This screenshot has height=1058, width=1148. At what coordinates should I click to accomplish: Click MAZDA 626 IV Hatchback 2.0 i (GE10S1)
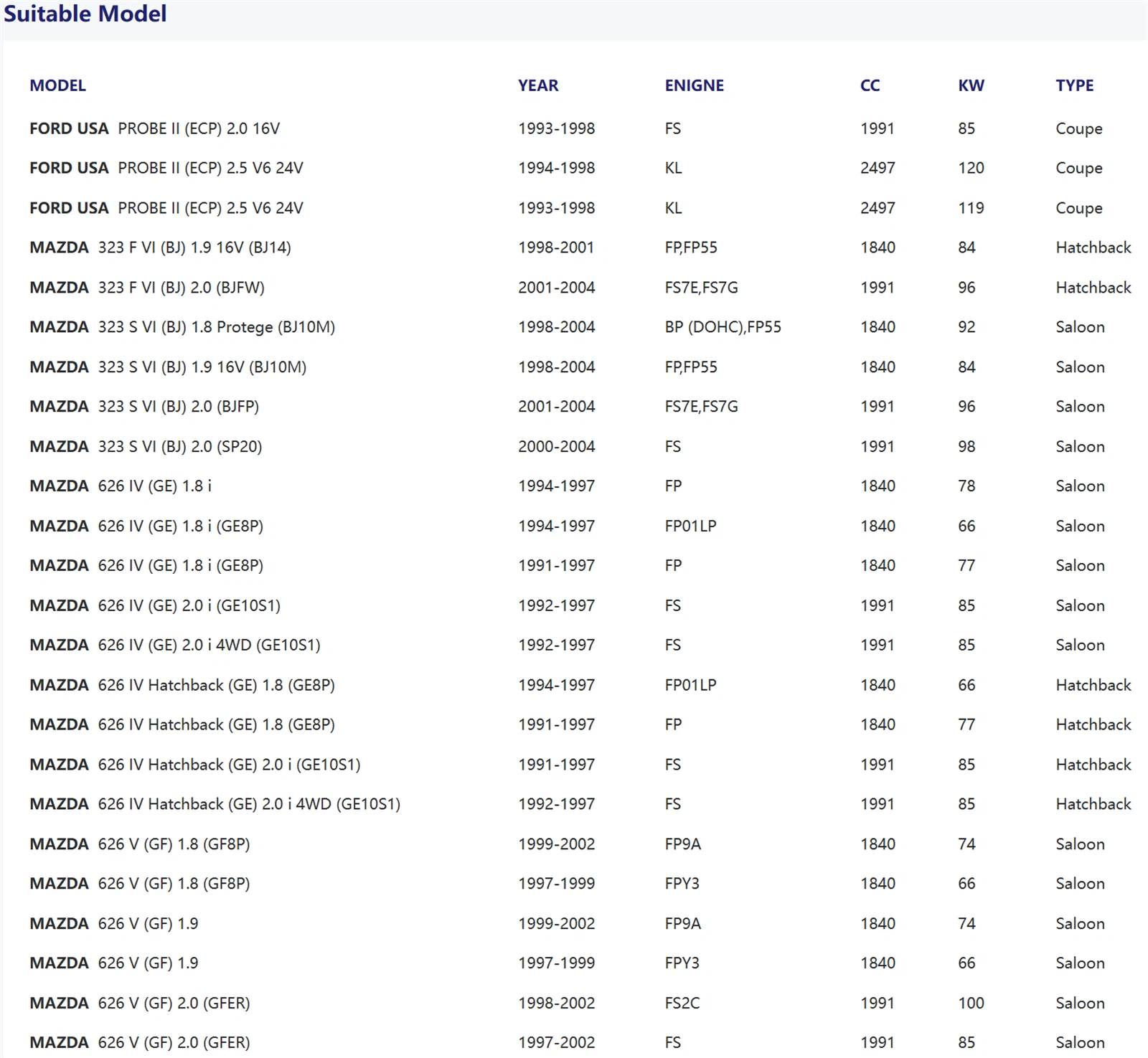pyautogui.click(x=195, y=765)
